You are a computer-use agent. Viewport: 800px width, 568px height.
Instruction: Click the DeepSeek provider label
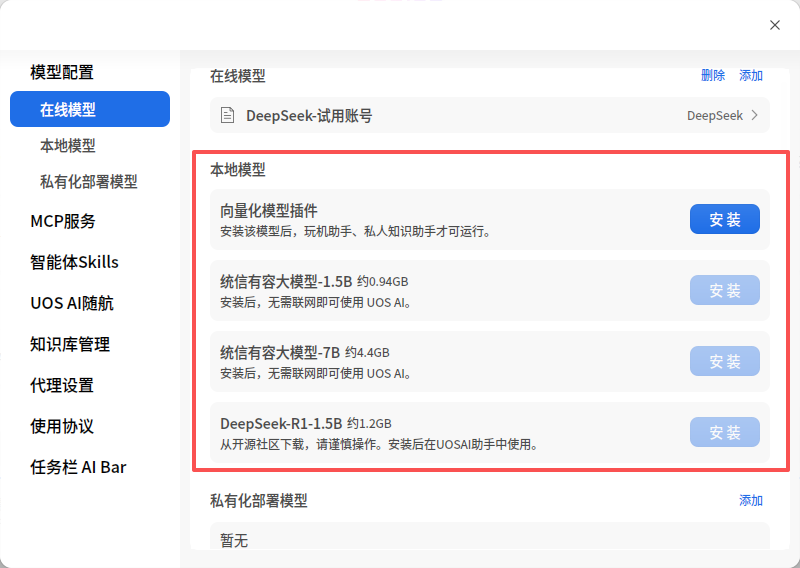(715, 115)
